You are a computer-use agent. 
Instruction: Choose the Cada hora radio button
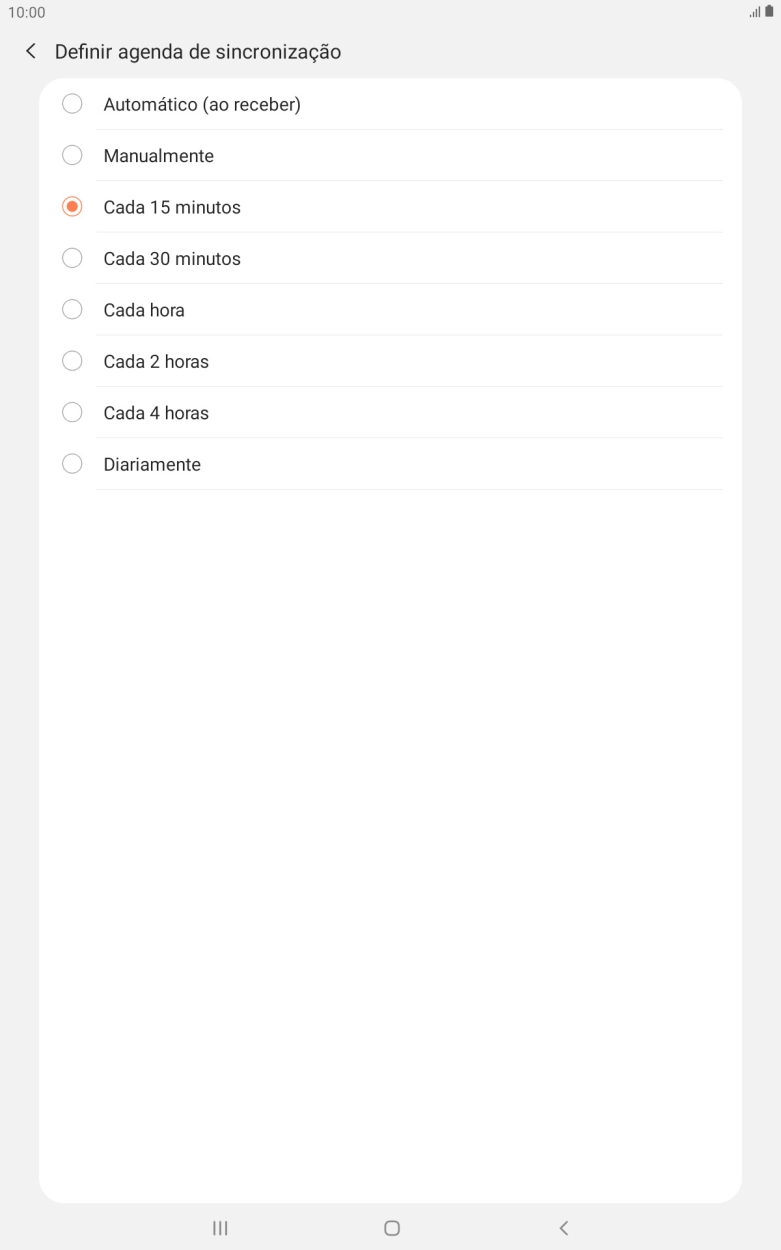72,310
